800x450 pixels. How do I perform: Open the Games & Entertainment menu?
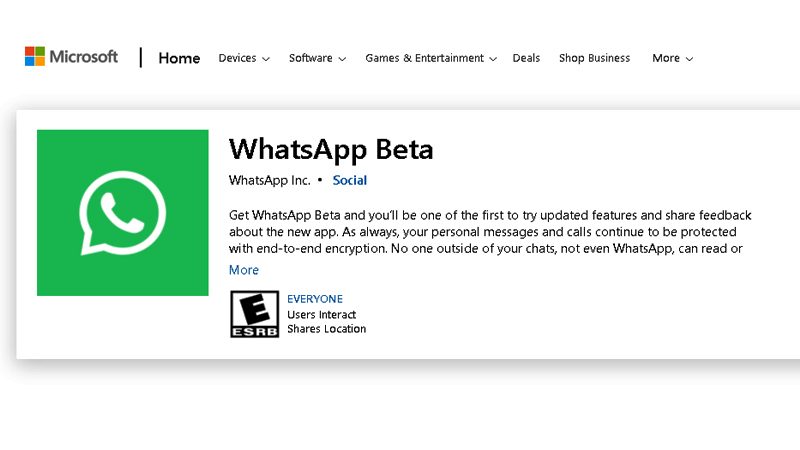pyautogui.click(x=424, y=58)
